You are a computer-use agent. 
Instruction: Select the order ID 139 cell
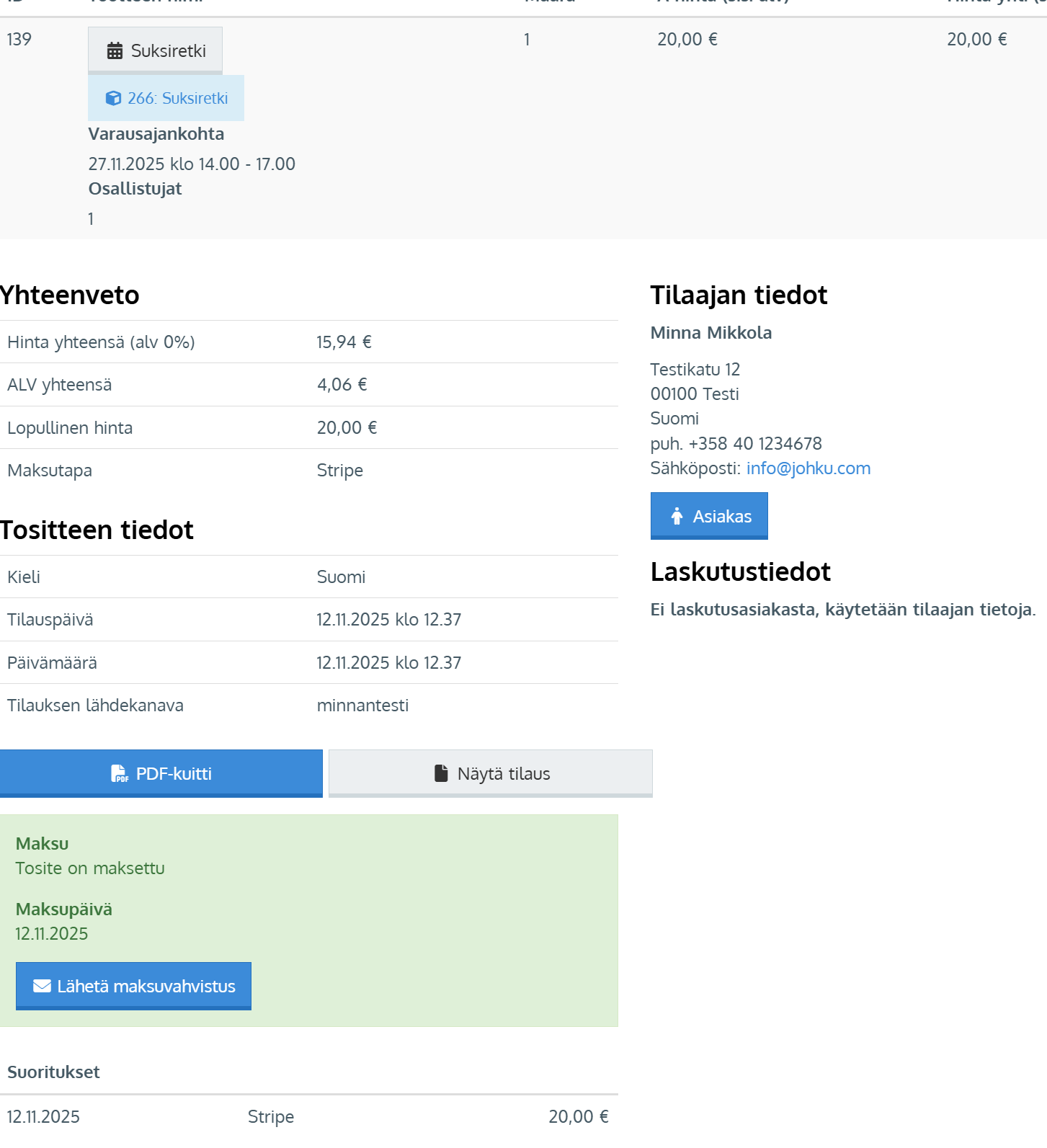19,40
